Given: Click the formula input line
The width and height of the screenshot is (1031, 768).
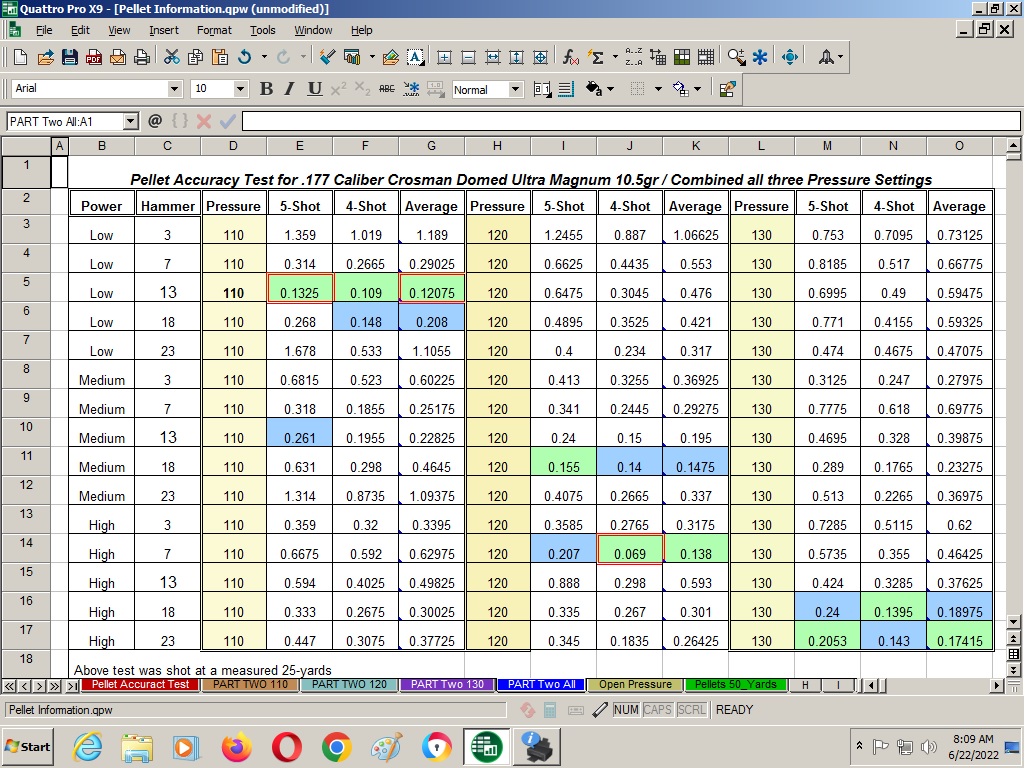Looking at the screenshot, I should 631,121.
